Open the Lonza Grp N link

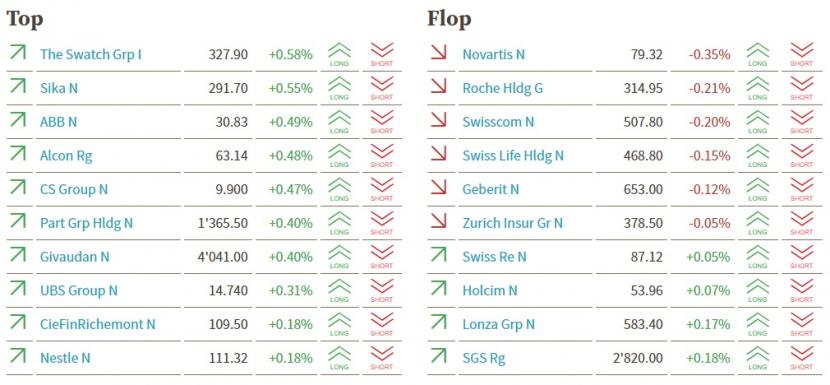(499, 324)
